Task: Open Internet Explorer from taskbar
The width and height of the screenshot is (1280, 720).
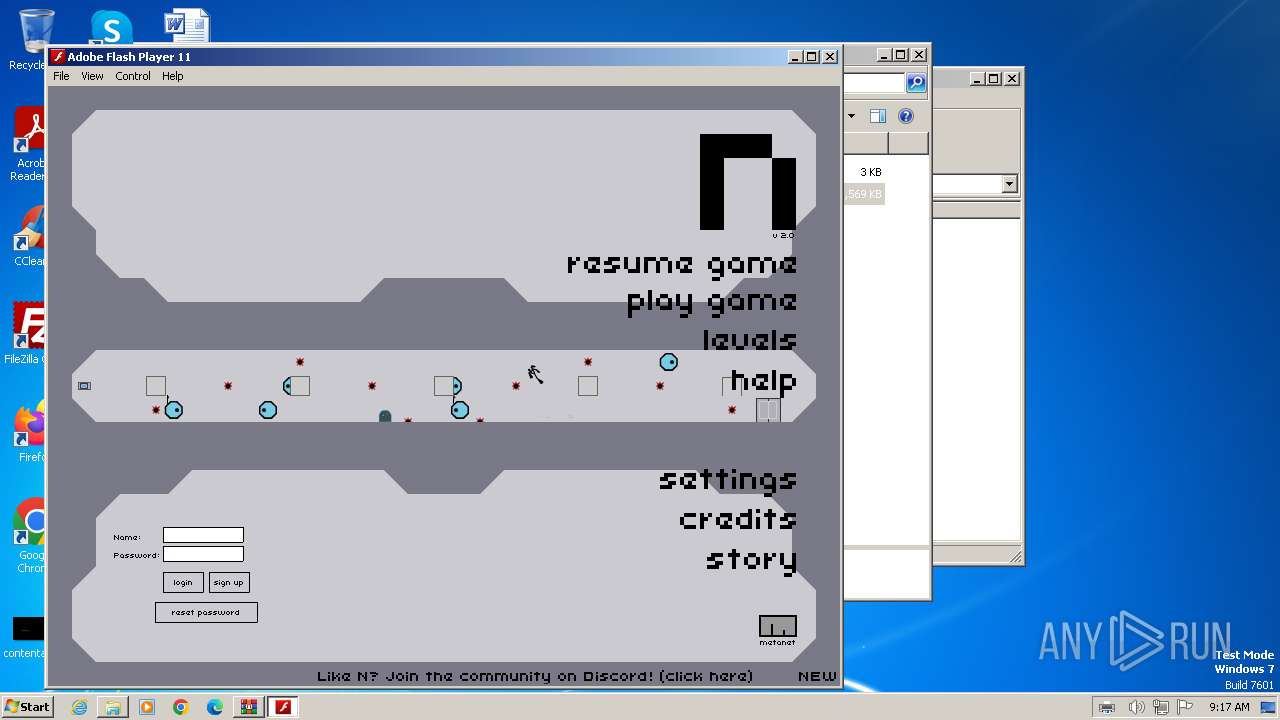Action: click(x=79, y=707)
